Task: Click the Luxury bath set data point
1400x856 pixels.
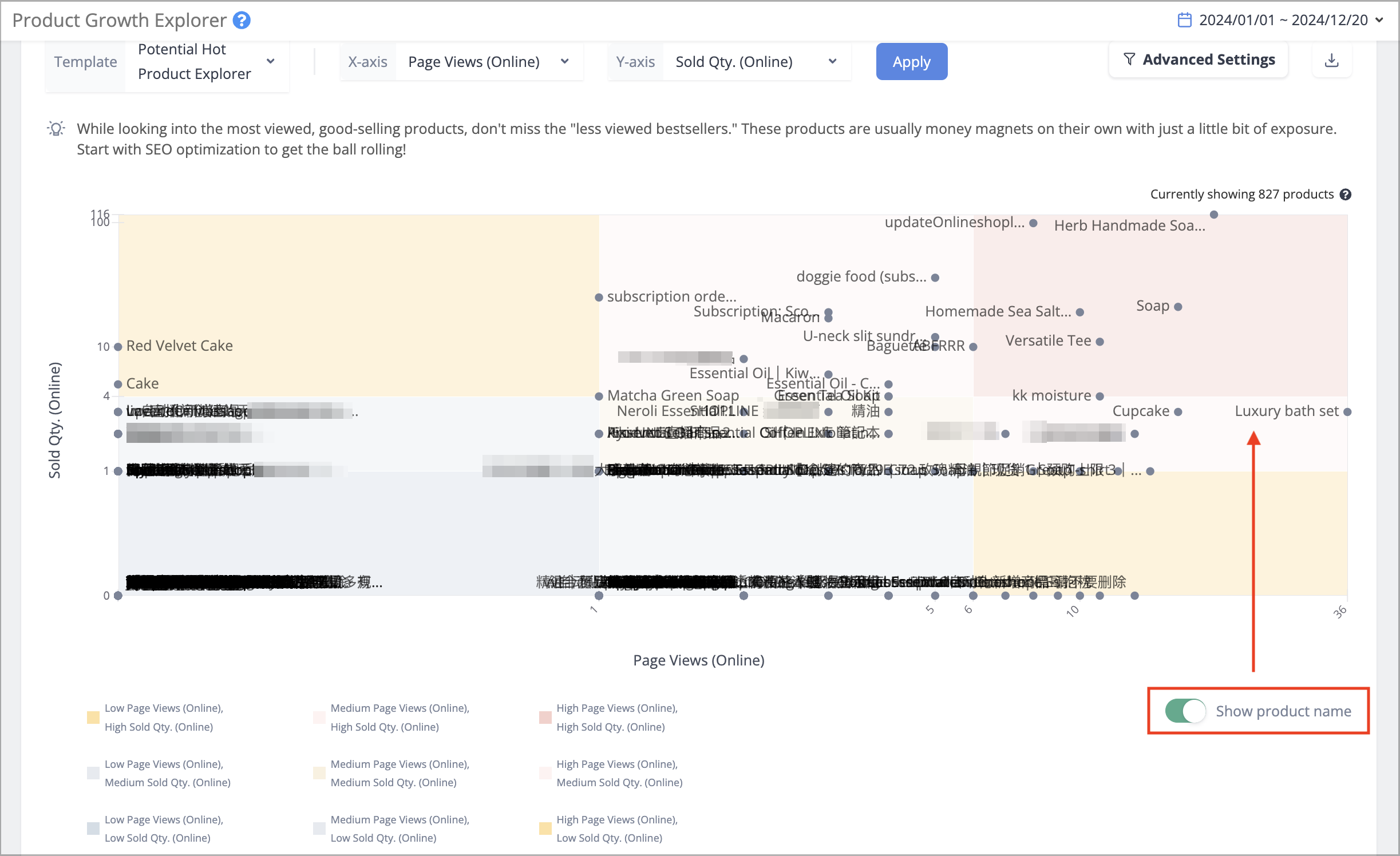Action: click(1347, 412)
